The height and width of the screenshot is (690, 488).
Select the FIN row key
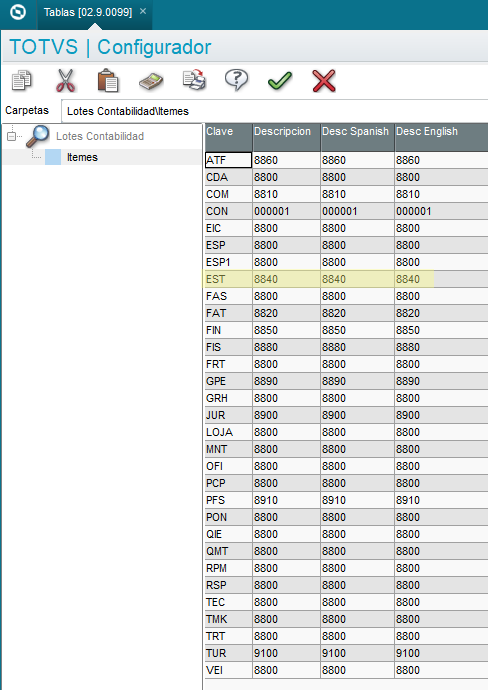[x=228, y=330]
